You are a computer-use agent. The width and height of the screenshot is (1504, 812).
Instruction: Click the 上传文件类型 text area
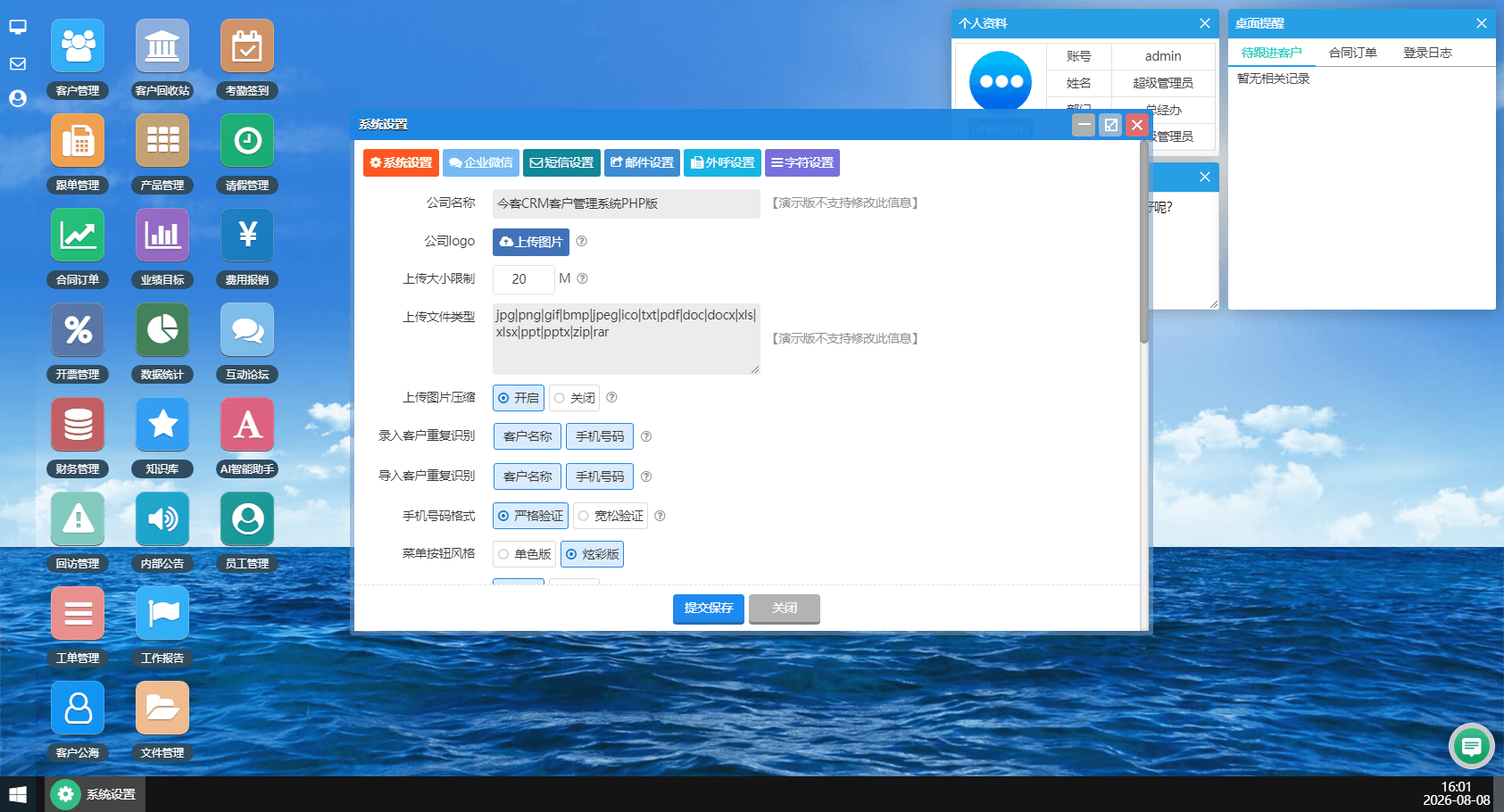point(627,339)
